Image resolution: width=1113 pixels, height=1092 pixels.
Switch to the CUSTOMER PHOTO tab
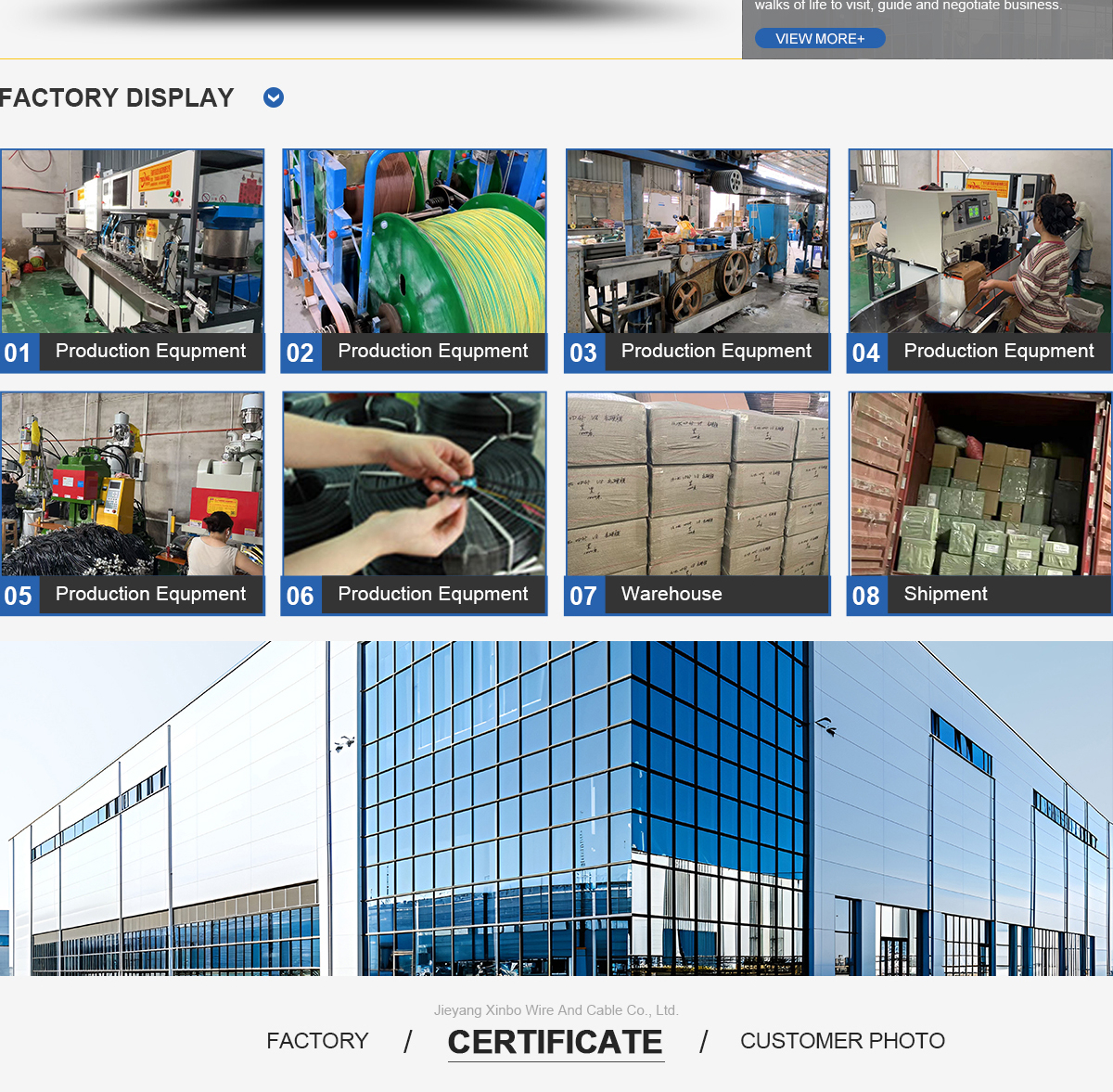click(x=842, y=1041)
